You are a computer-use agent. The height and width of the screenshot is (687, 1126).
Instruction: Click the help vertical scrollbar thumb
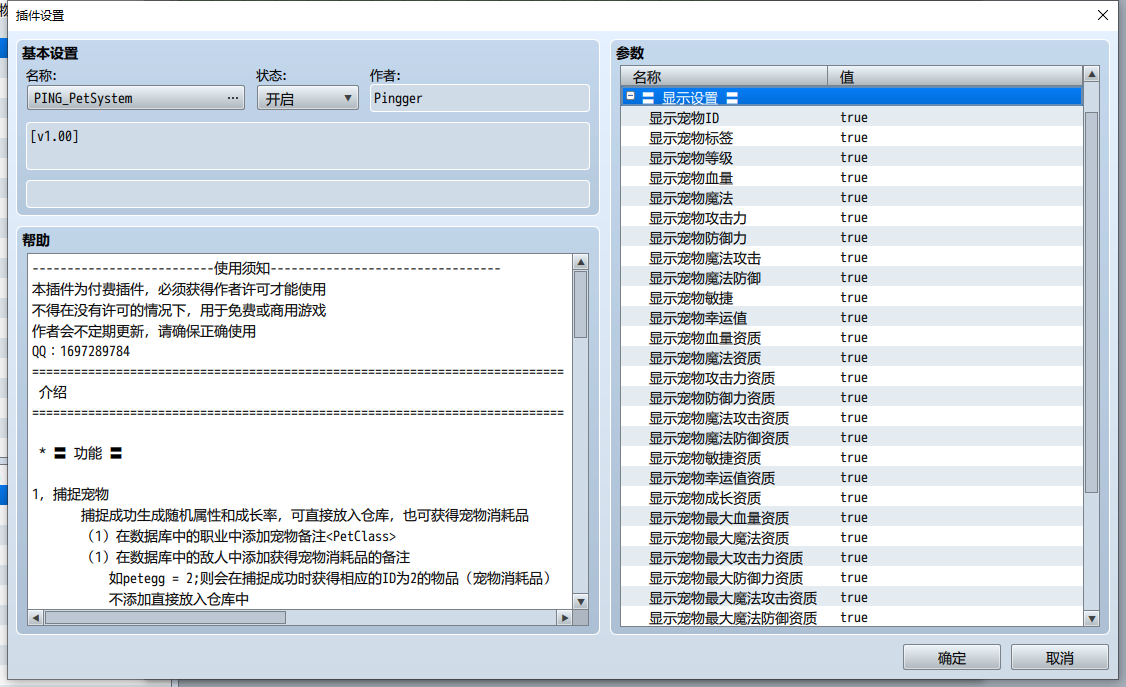click(581, 304)
